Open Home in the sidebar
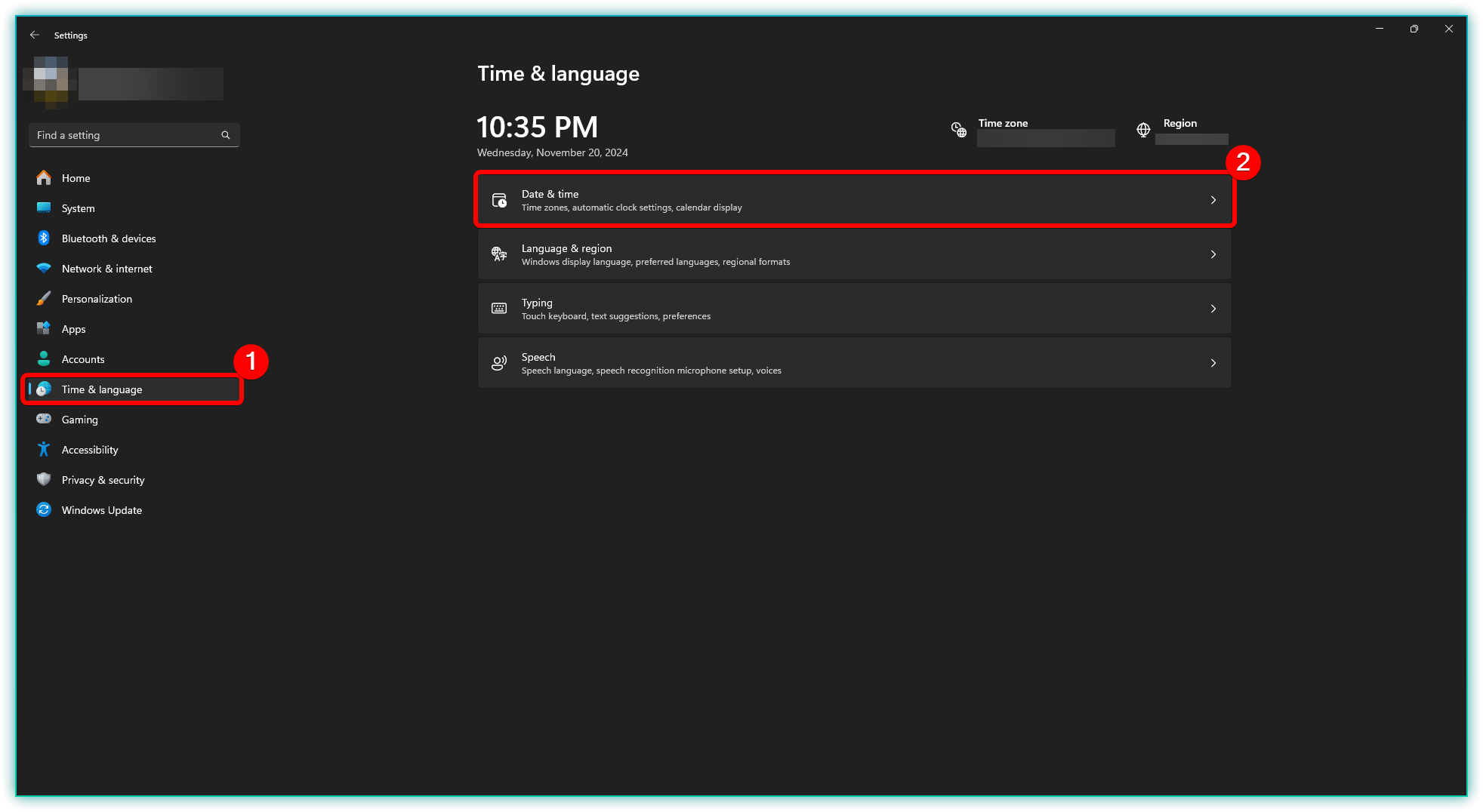The height and width of the screenshot is (812, 1483). point(134,178)
